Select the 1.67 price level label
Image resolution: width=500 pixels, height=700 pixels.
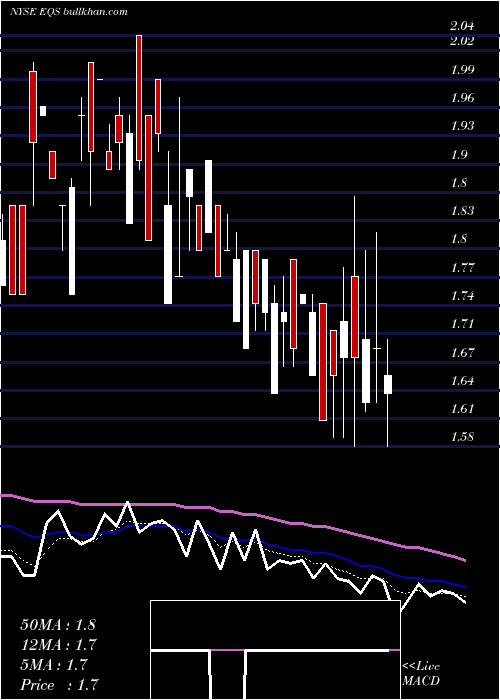462,352
